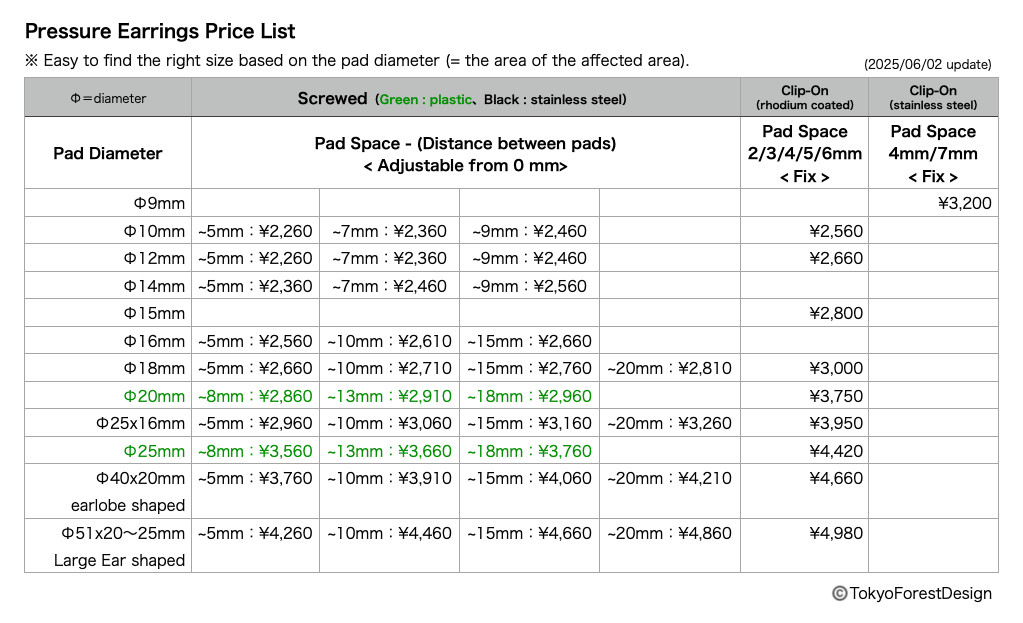Click green '~8mm : ¥2,860' cell

255,396
